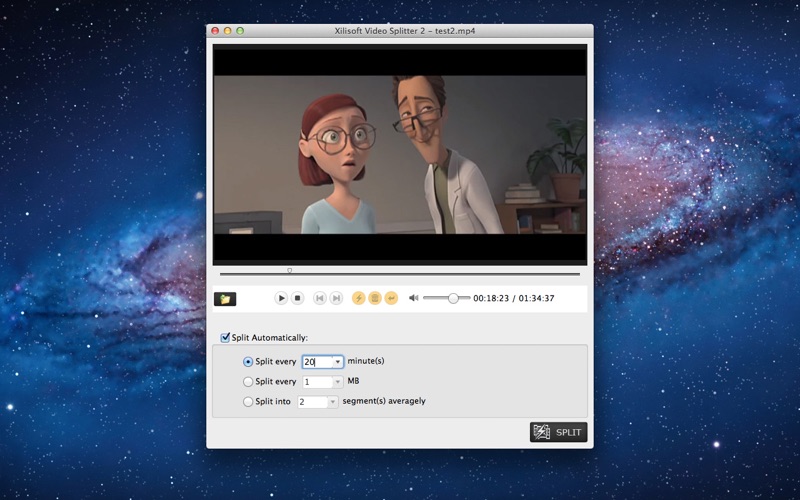800x500 pixels.
Task: Click the yellow trash delete icon
Action: tap(375, 298)
